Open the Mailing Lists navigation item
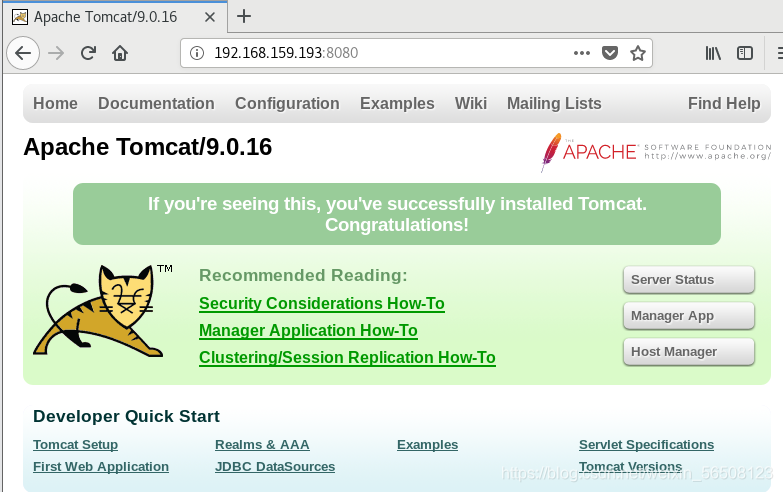The height and width of the screenshot is (492, 783). 554,103
